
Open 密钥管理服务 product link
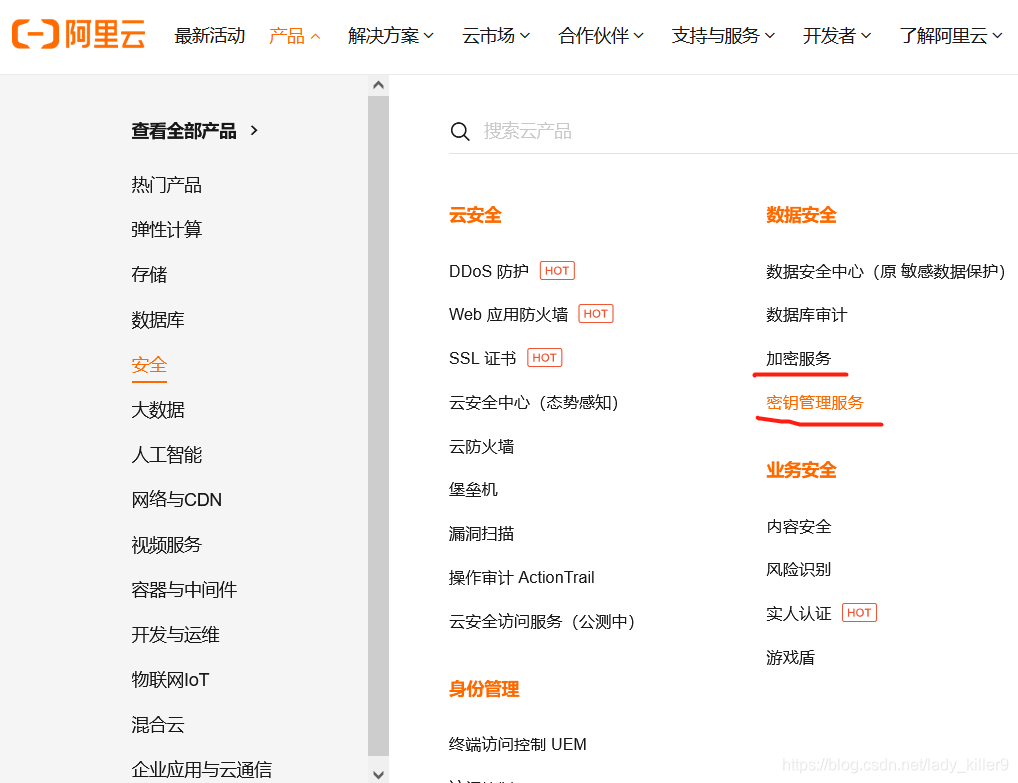click(815, 403)
